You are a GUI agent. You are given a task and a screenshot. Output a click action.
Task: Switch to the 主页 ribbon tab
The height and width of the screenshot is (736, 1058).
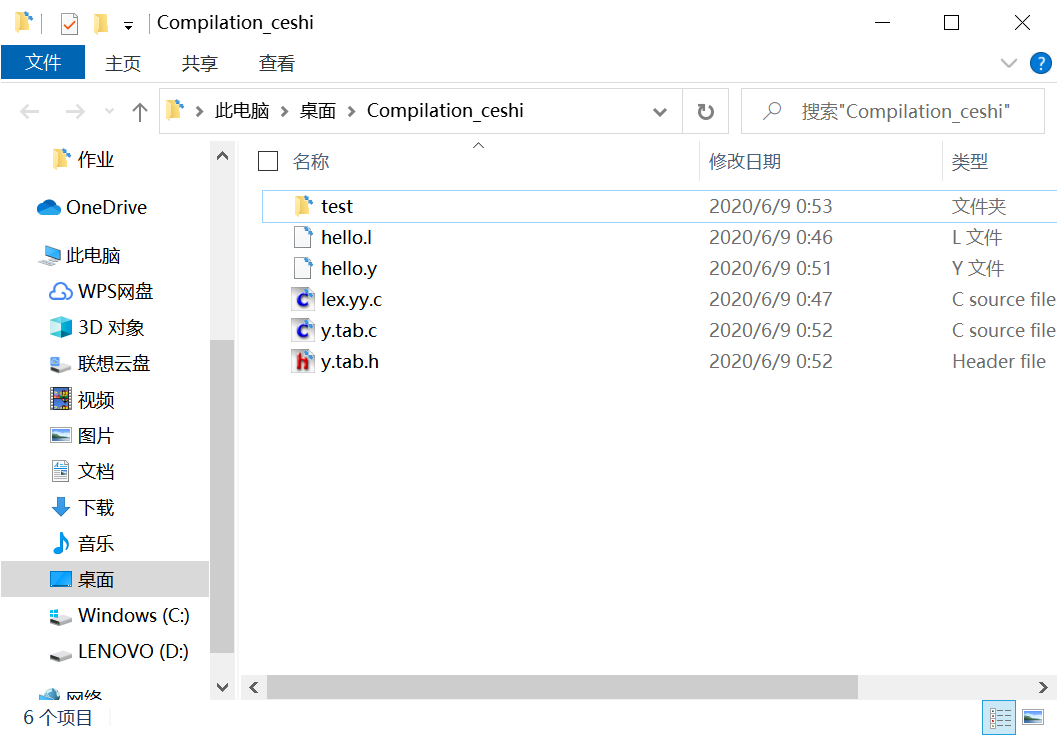point(123,63)
